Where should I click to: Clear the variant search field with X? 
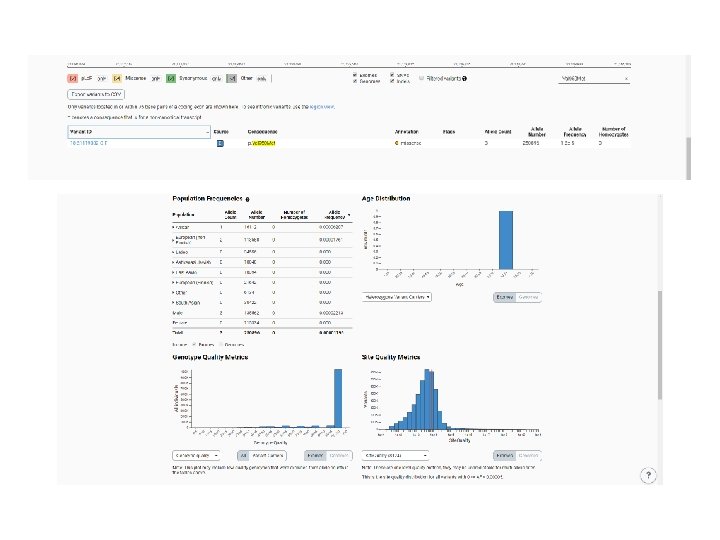[x=626, y=79]
